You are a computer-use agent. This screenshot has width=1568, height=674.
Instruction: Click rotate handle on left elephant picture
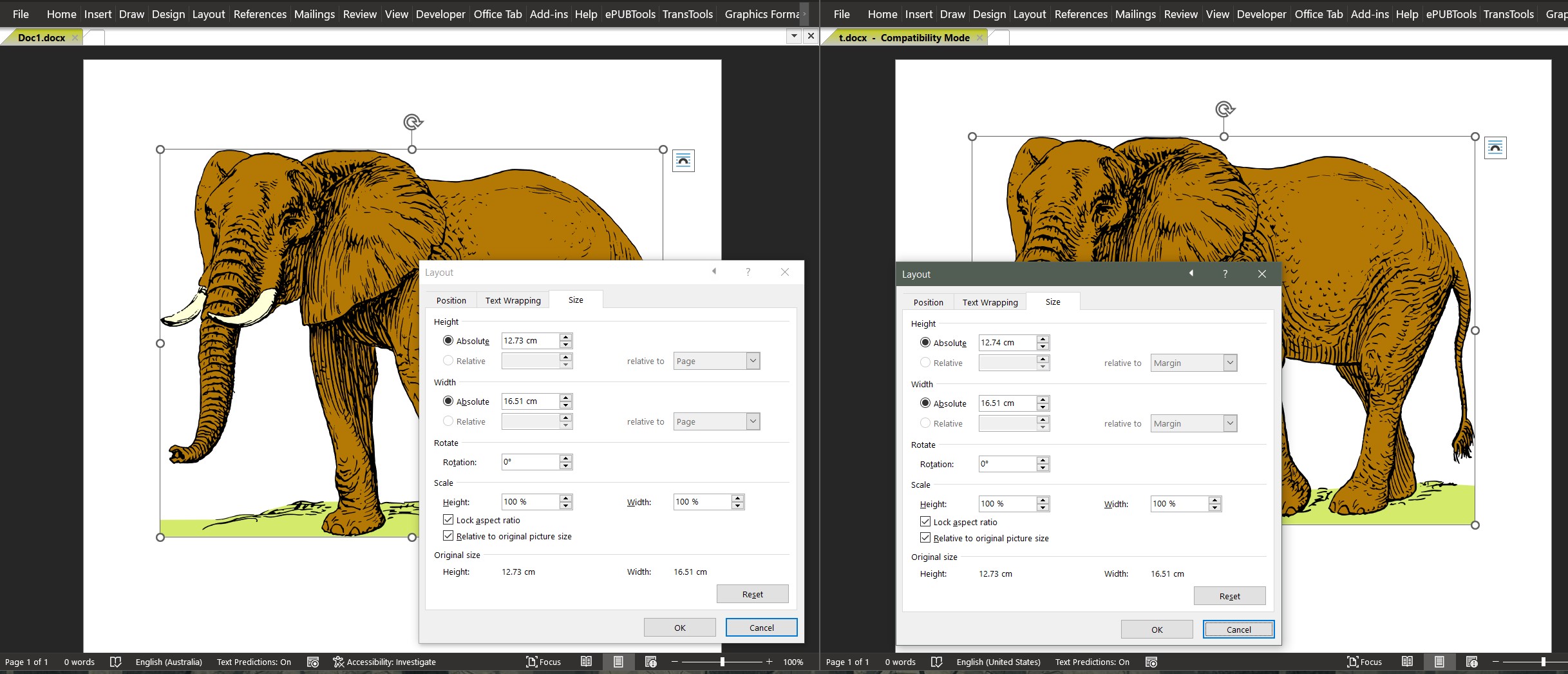click(x=413, y=122)
